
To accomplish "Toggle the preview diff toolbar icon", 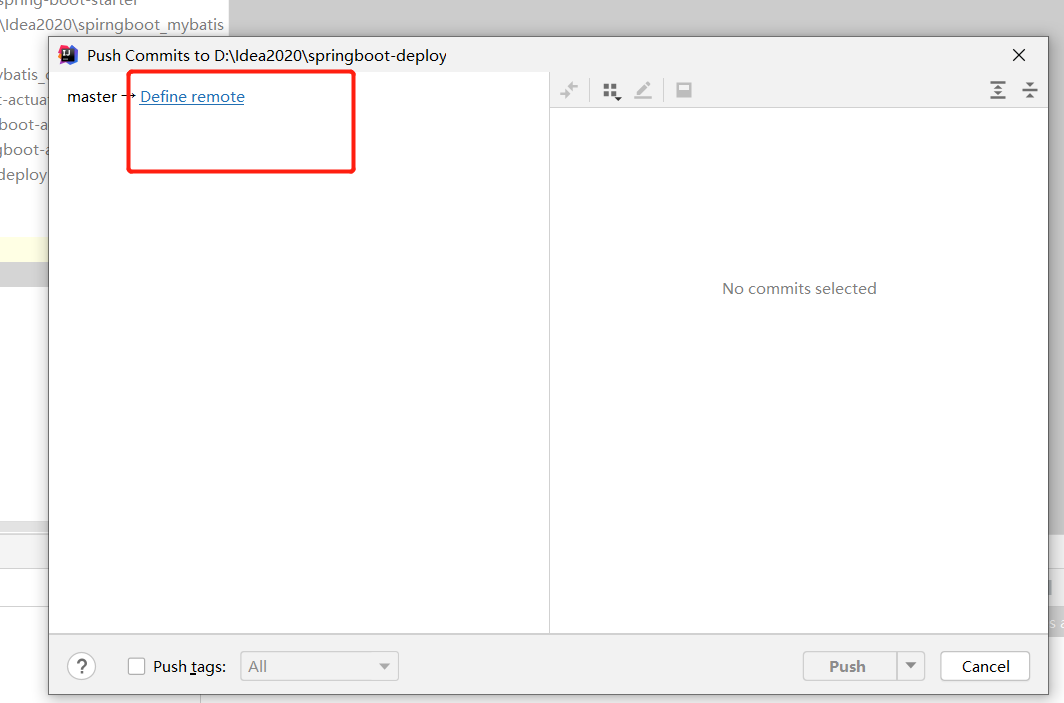I will pyautogui.click(x=684, y=90).
